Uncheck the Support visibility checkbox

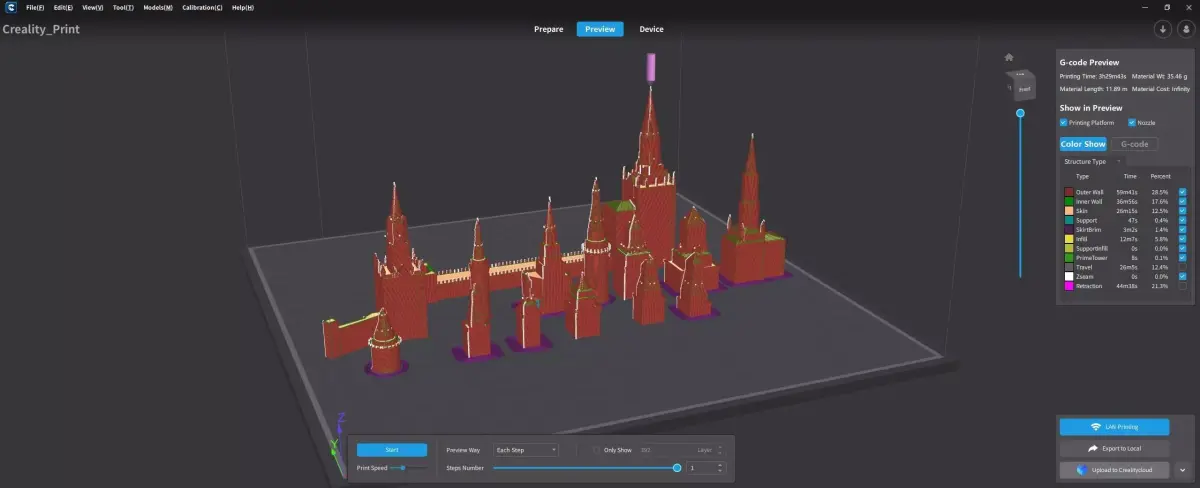pyautogui.click(x=1182, y=220)
